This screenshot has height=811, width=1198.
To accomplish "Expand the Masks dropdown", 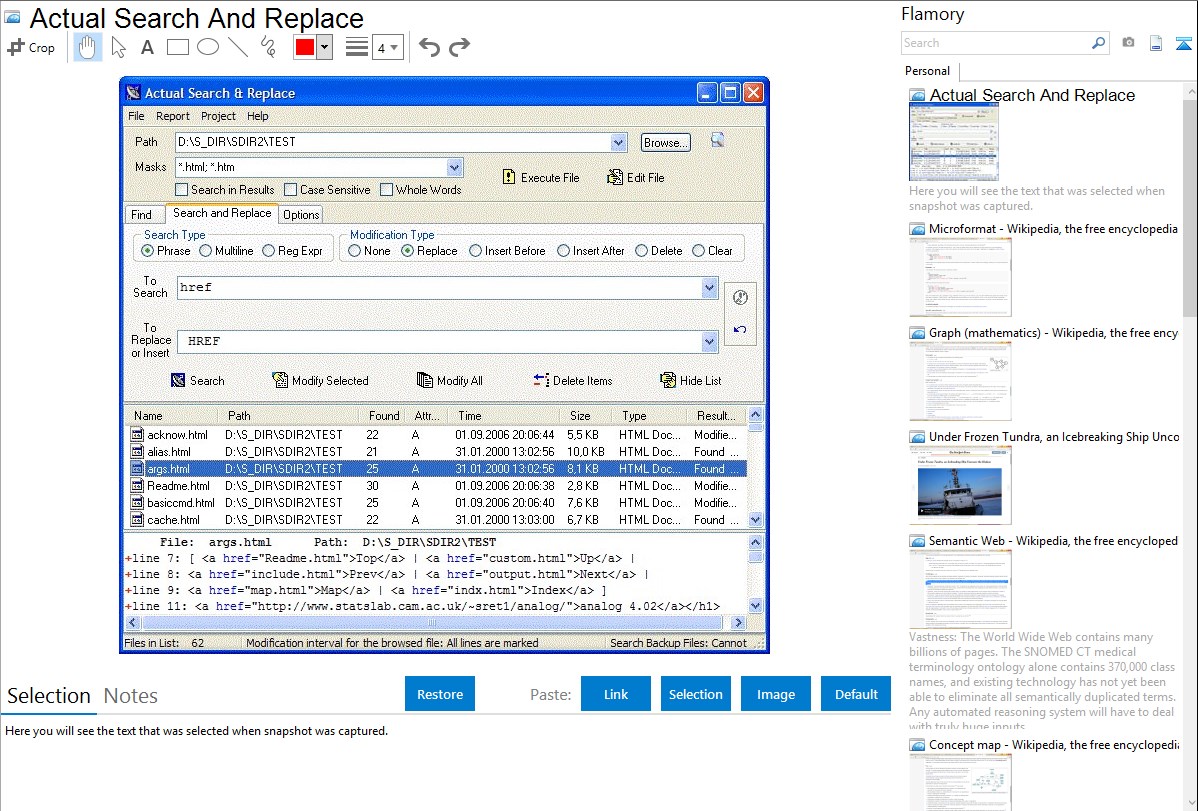I will pos(454,167).
